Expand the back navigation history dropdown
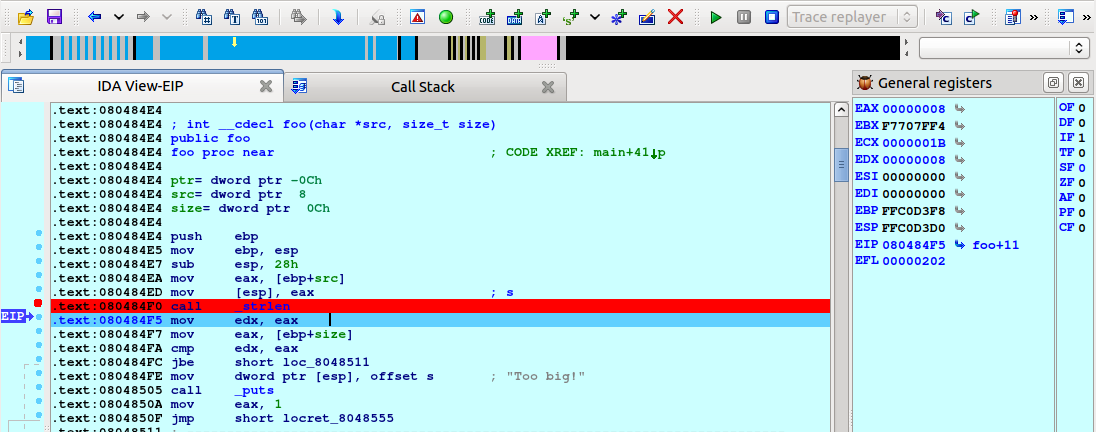This screenshot has width=1096, height=432. (x=119, y=17)
